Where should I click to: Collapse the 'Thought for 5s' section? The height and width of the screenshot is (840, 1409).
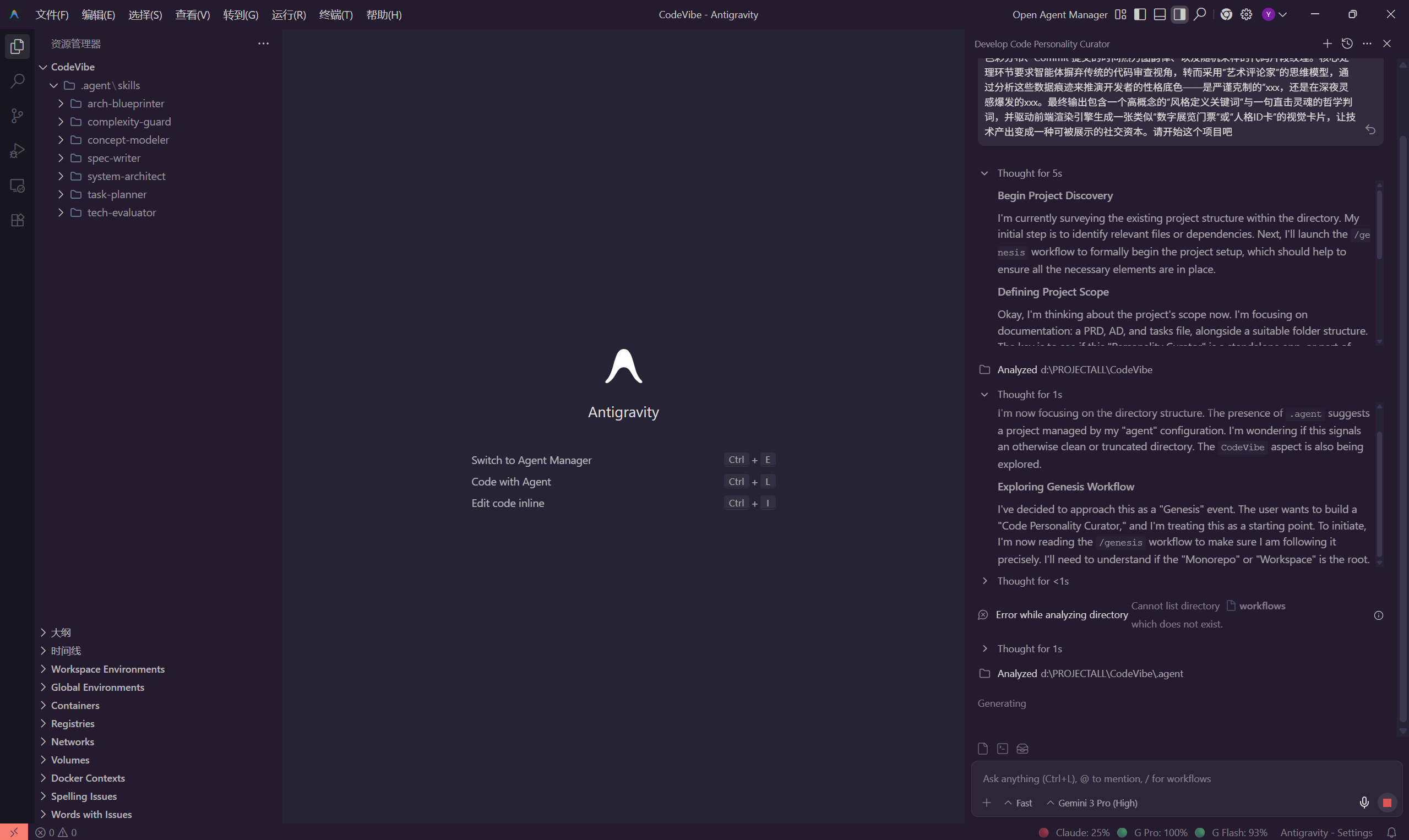pos(984,173)
